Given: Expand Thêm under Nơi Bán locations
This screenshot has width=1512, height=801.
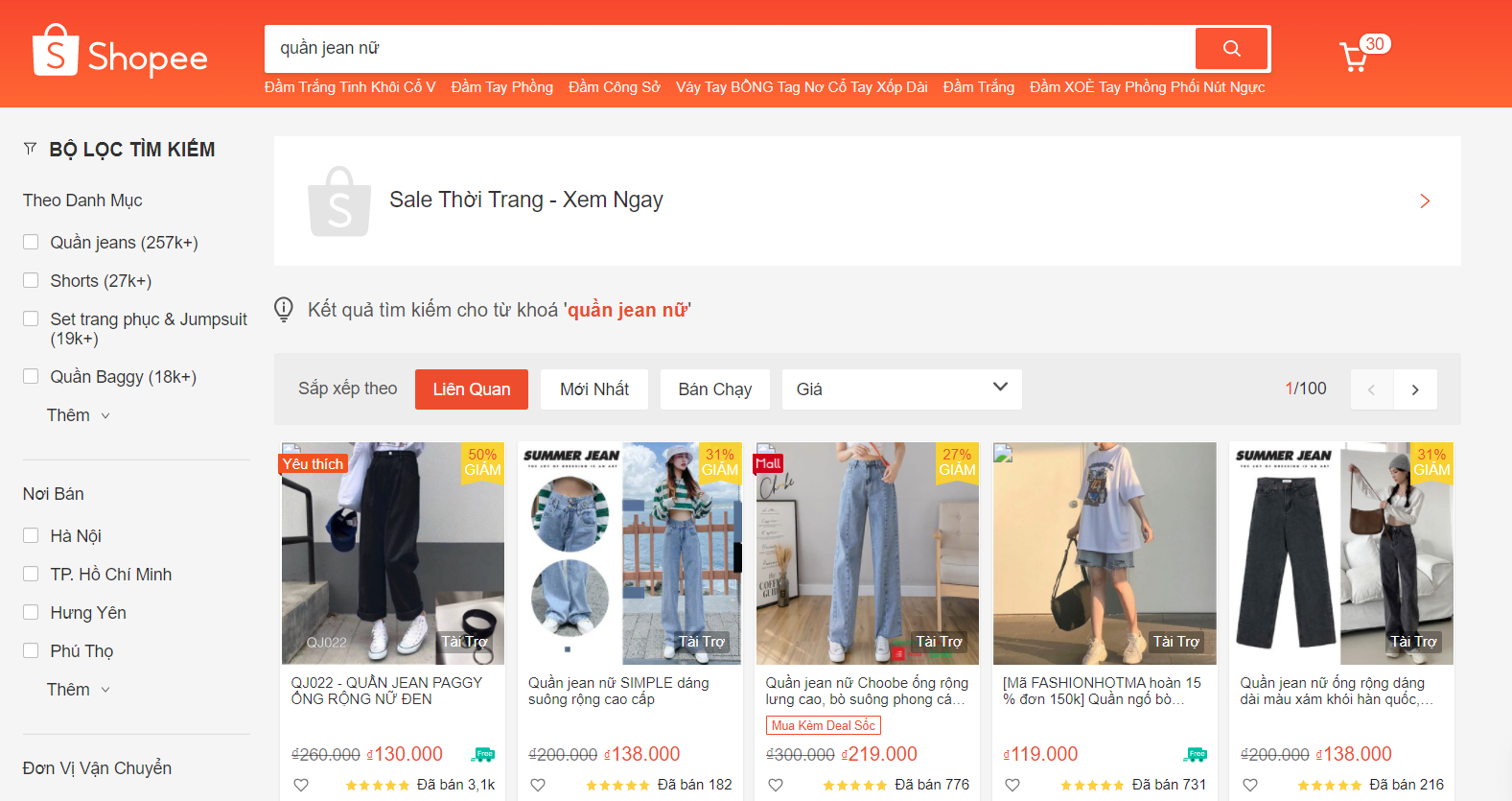Looking at the screenshot, I should [78, 690].
